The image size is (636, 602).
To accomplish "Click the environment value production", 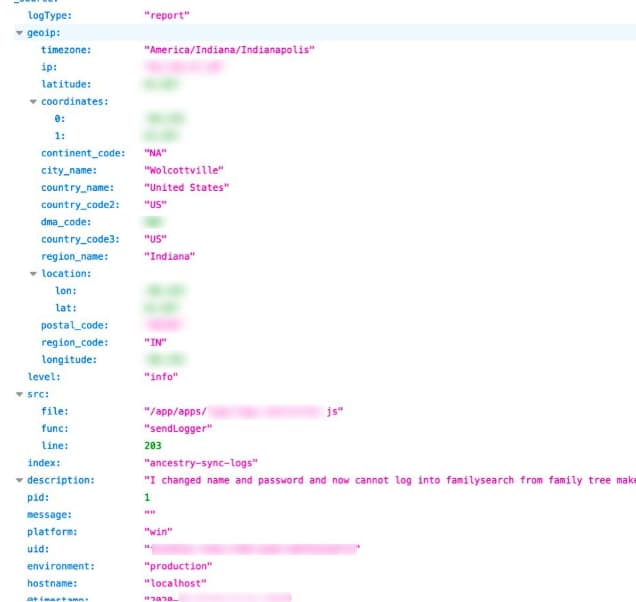I will click(178, 566).
